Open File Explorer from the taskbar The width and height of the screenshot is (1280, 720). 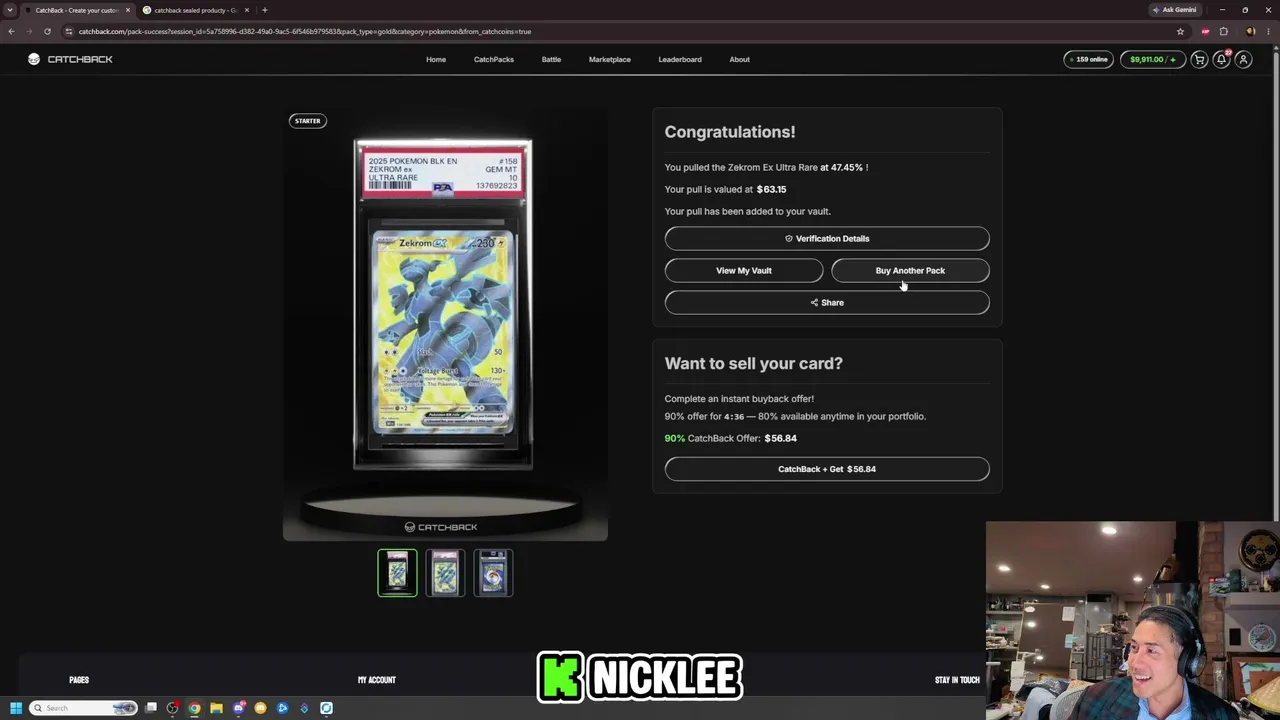point(216,708)
